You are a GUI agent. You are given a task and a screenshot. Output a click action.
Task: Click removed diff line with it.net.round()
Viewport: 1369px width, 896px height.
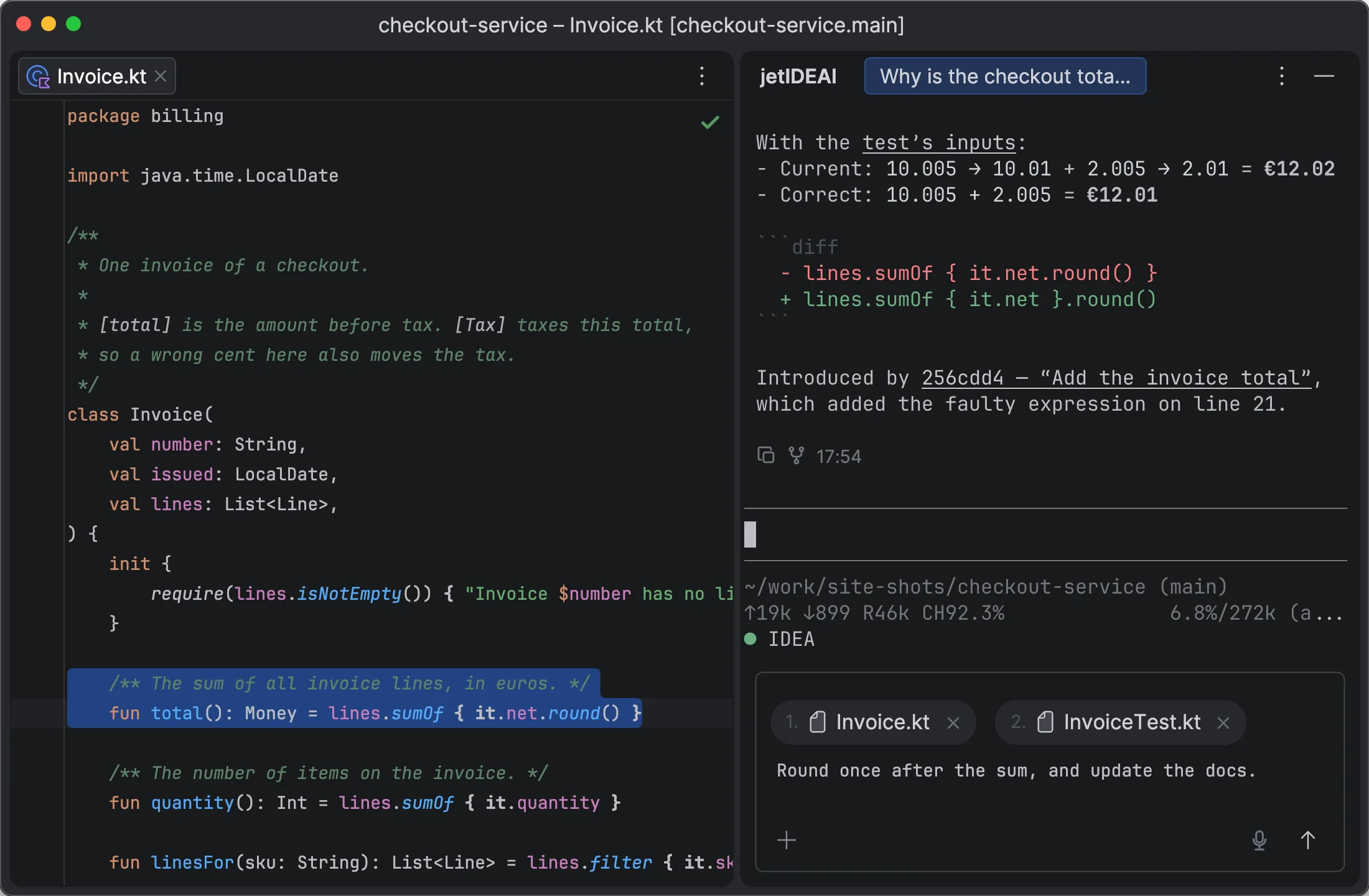pyautogui.click(x=969, y=273)
